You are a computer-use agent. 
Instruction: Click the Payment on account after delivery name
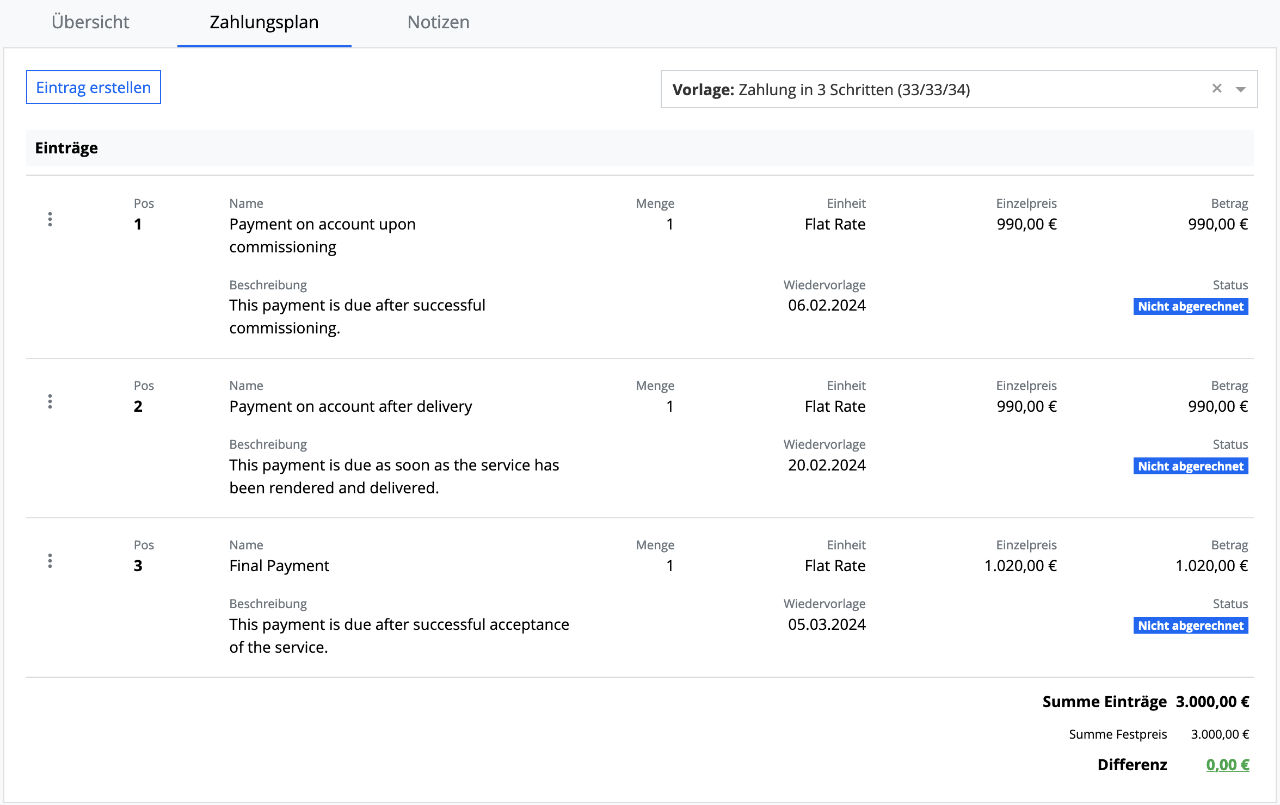pos(350,407)
